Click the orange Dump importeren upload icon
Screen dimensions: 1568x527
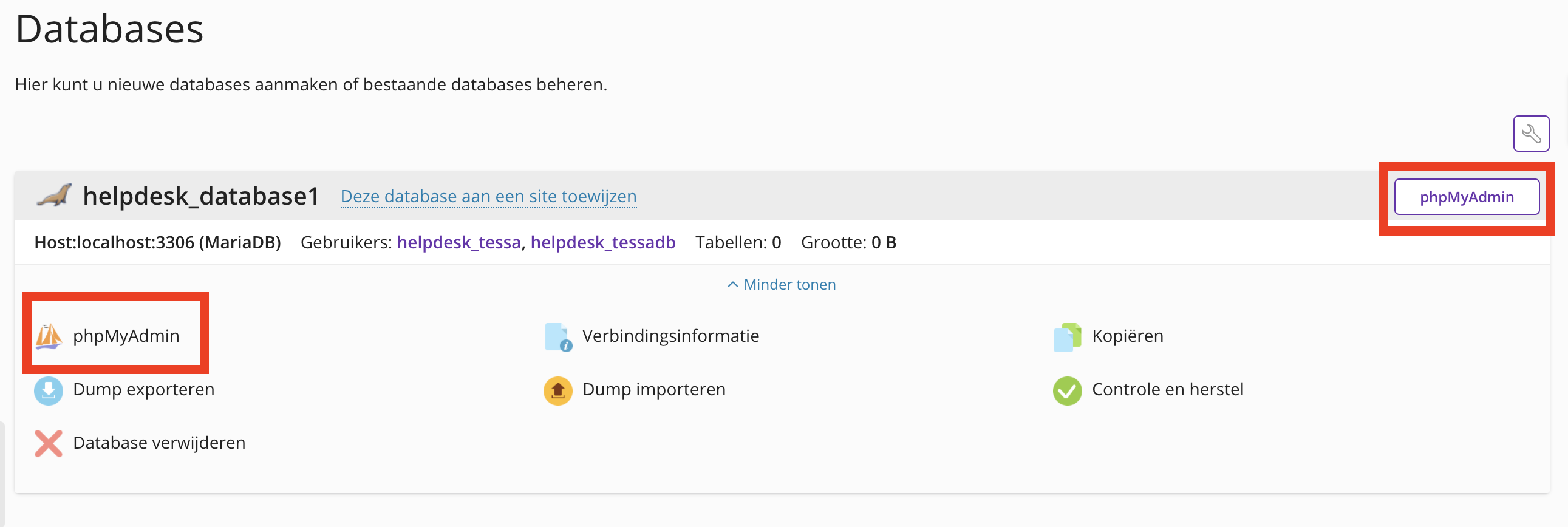[557, 390]
